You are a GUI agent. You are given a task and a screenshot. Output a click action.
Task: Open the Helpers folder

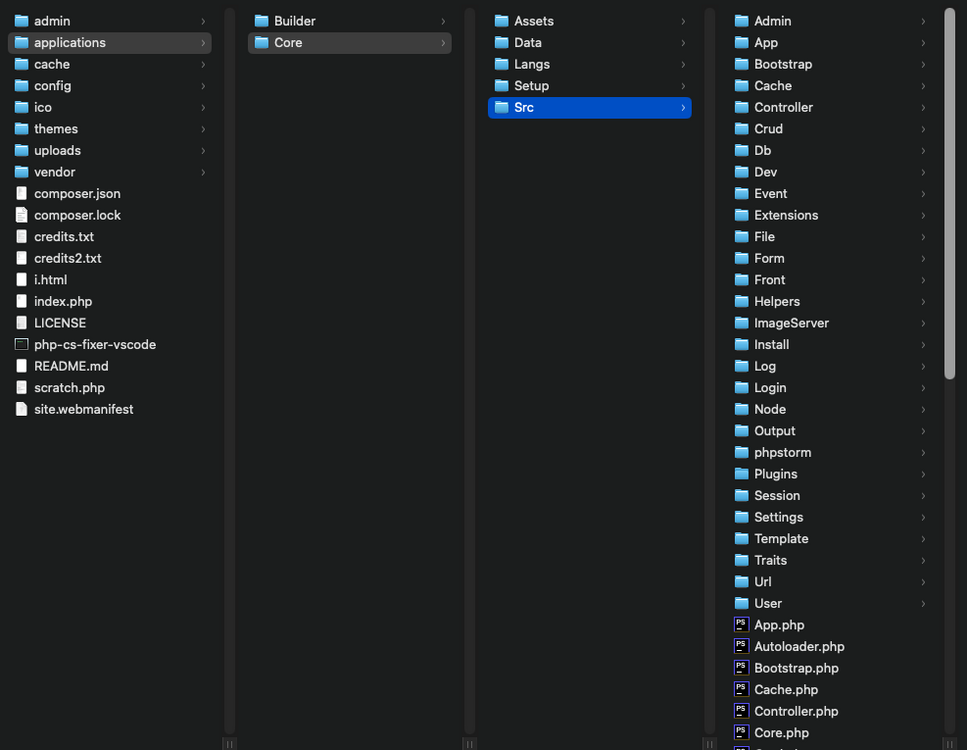[x=776, y=301]
